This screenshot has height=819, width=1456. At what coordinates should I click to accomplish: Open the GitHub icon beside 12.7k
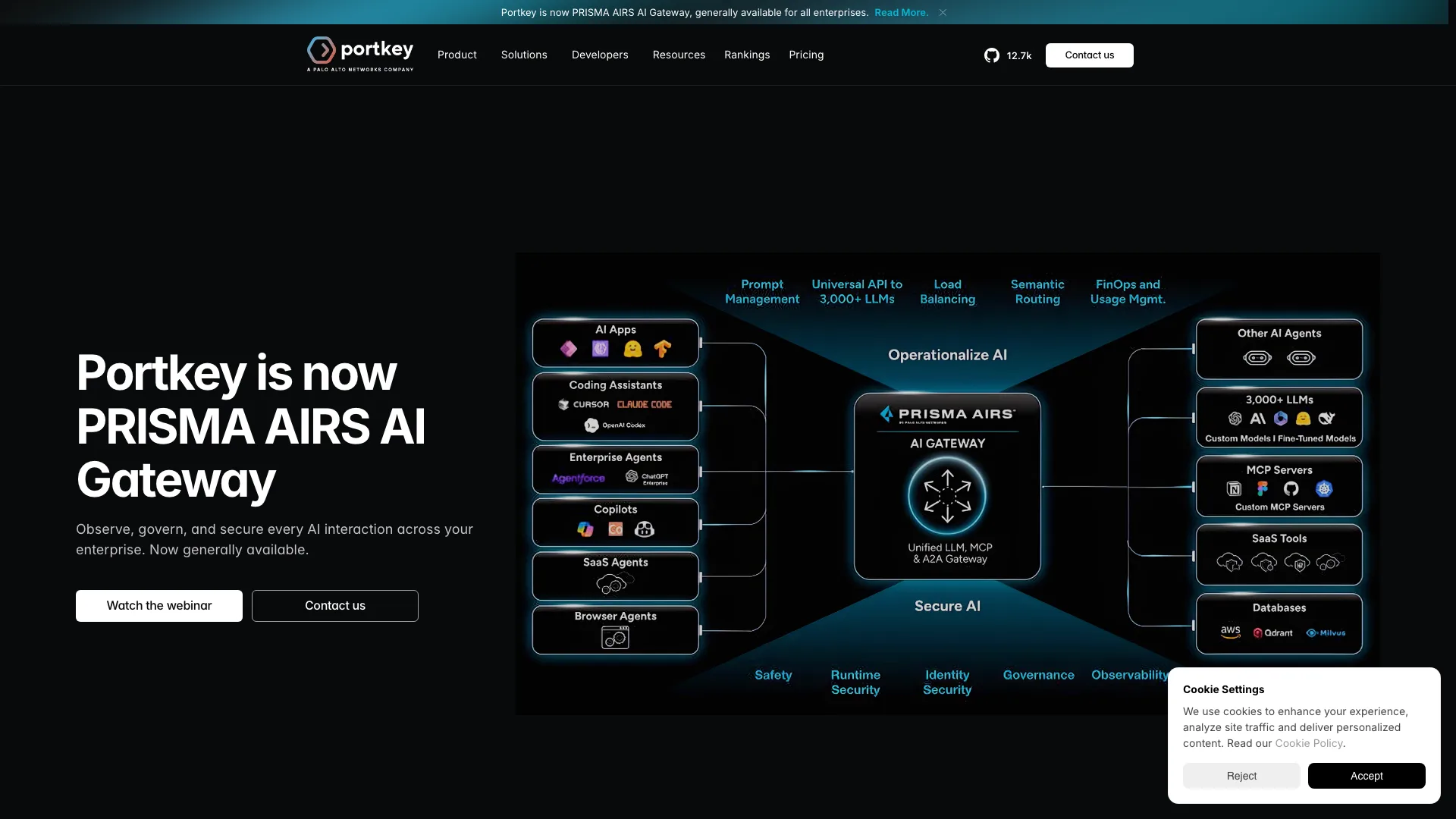tap(992, 55)
